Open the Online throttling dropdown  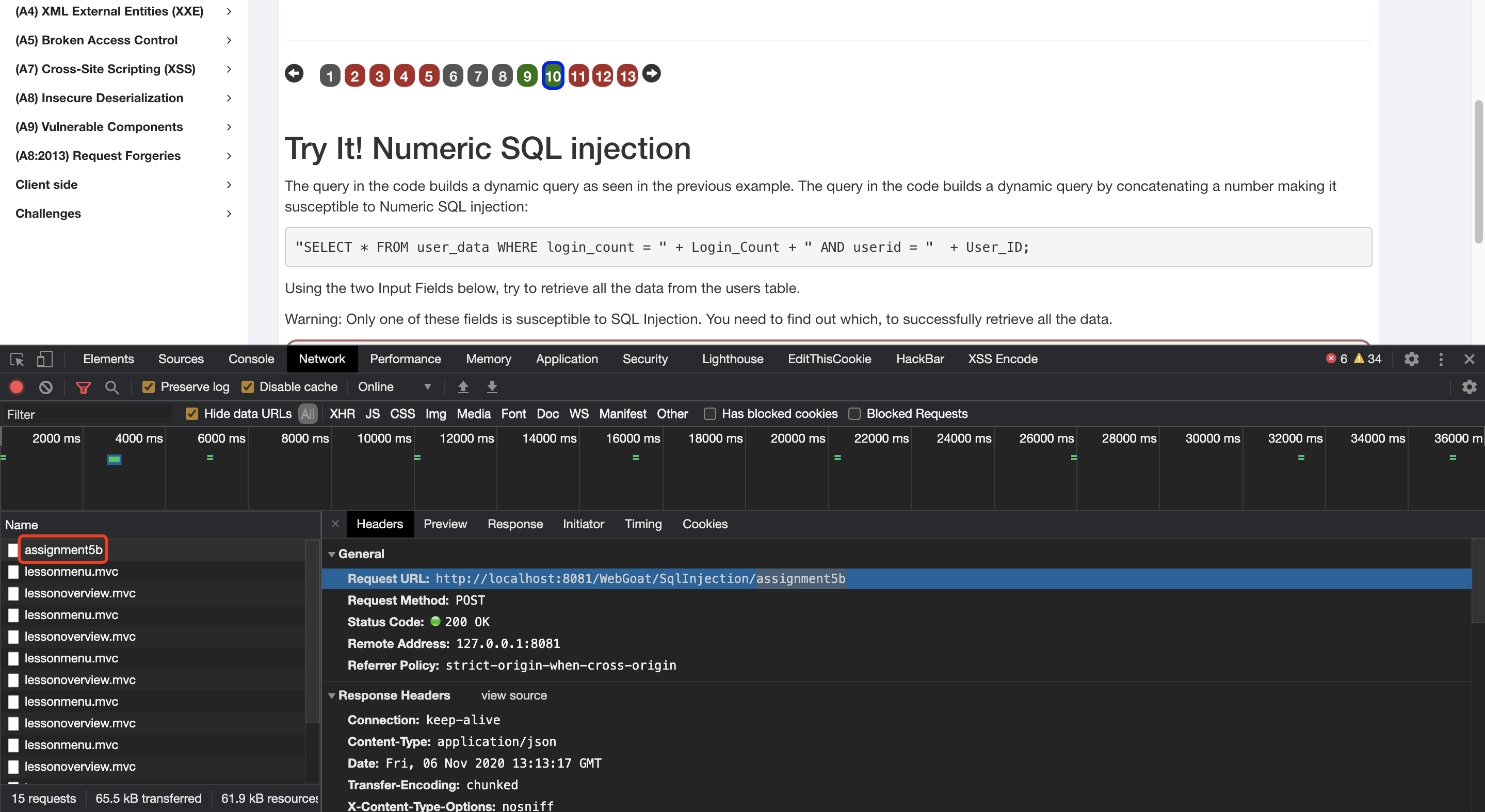(x=395, y=387)
